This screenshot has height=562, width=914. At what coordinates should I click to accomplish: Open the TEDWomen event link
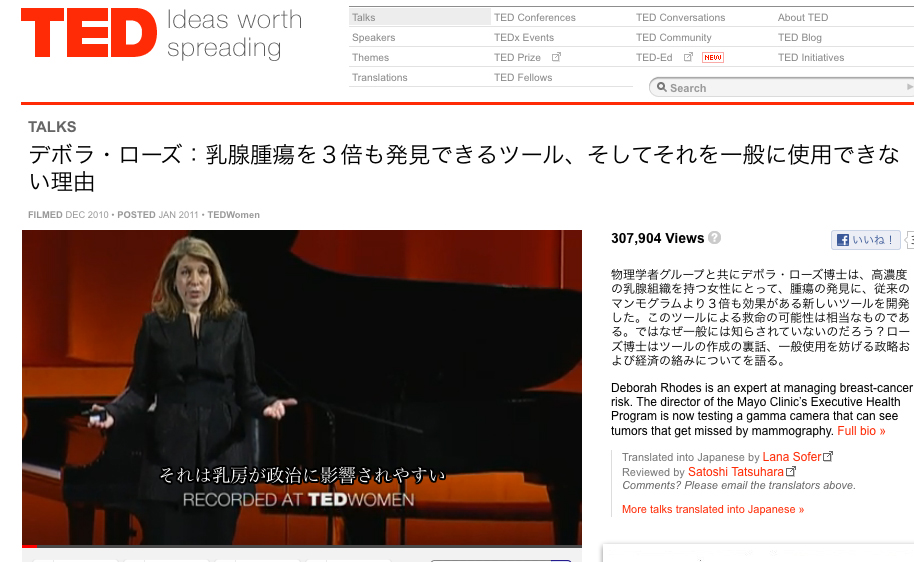233,215
